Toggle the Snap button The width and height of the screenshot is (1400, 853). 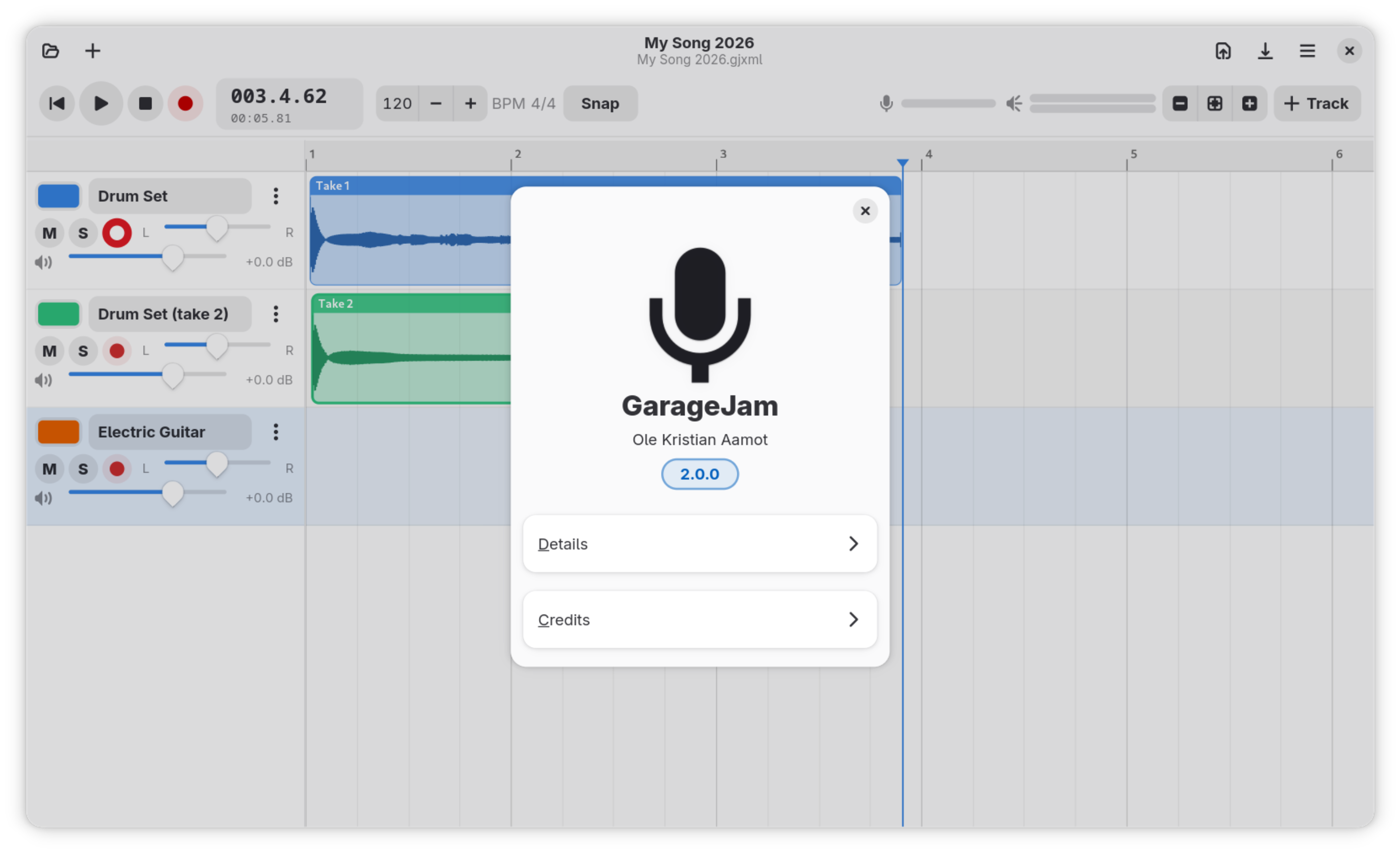pyautogui.click(x=600, y=103)
